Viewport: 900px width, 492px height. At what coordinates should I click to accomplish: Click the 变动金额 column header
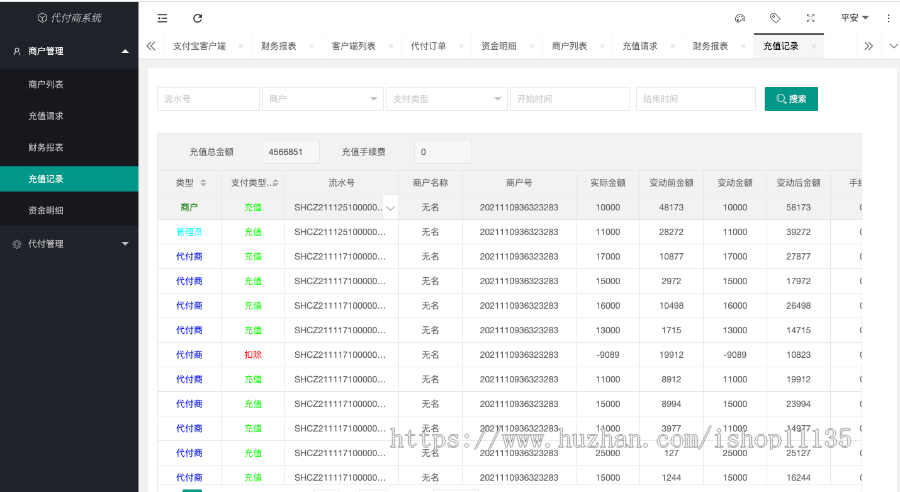[735, 183]
